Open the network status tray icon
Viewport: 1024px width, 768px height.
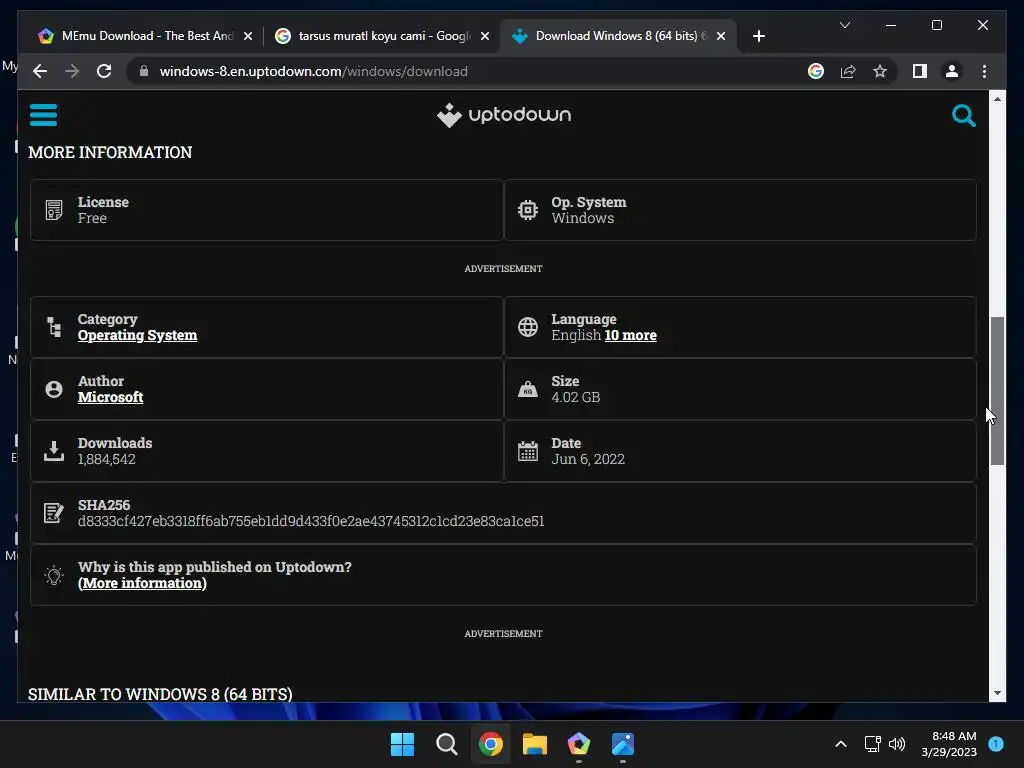click(872, 744)
